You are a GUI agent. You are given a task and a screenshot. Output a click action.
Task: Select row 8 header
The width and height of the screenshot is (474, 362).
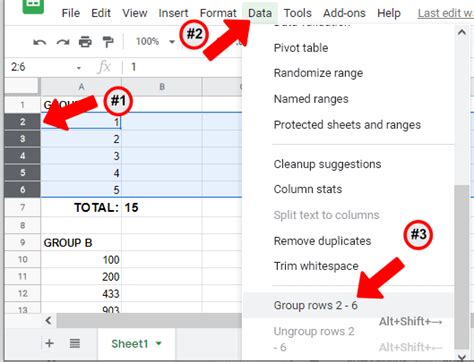[x=22, y=225]
